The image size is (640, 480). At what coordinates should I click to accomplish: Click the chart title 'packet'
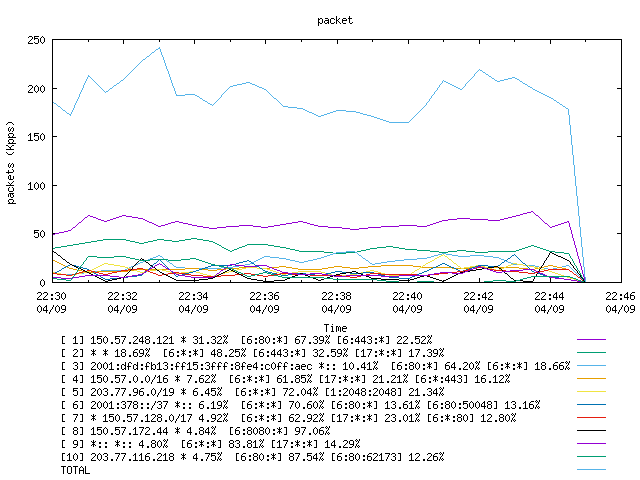[x=335, y=21]
